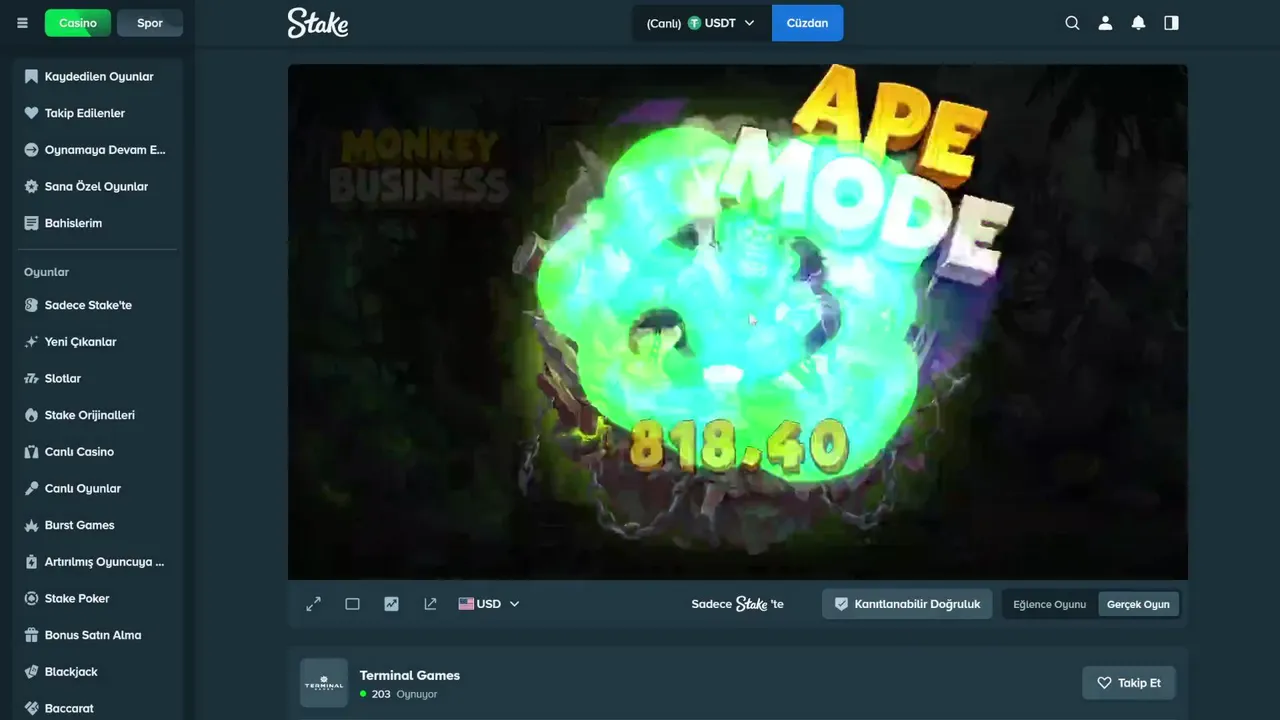Click the Burst Games rocket icon
Screen dimensions: 1280x720
click(x=31, y=525)
